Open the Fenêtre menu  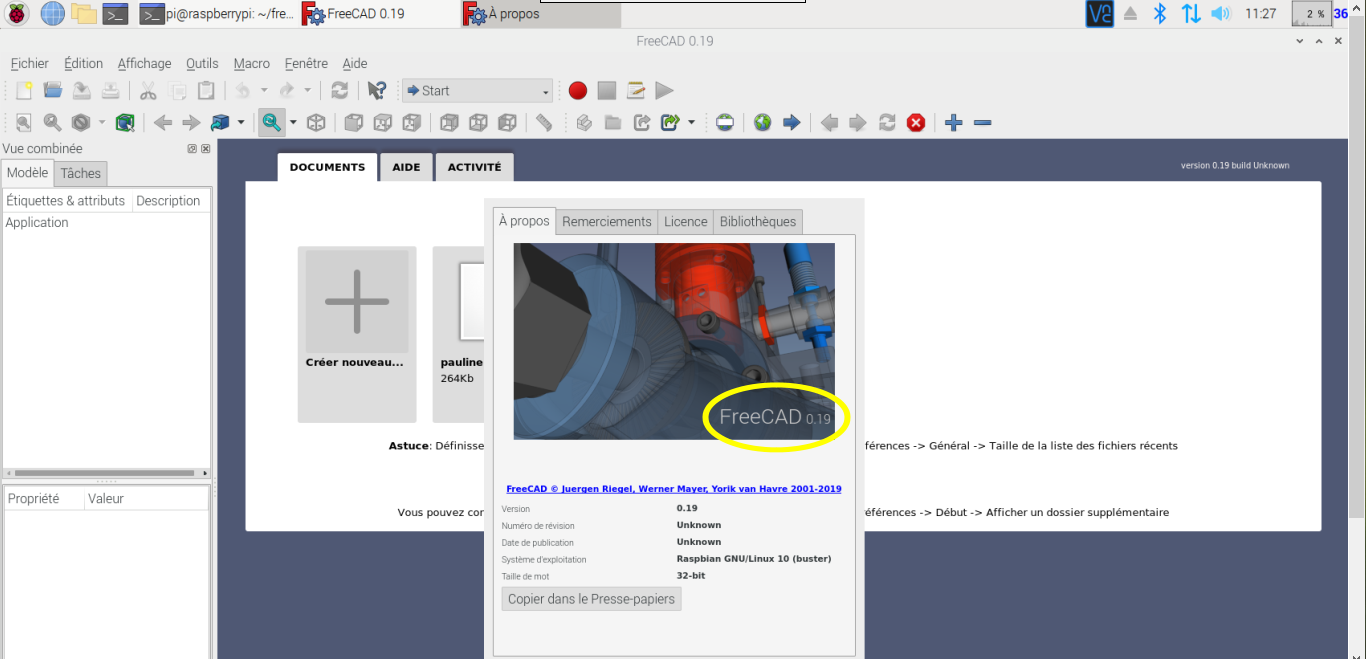click(306, 63)
